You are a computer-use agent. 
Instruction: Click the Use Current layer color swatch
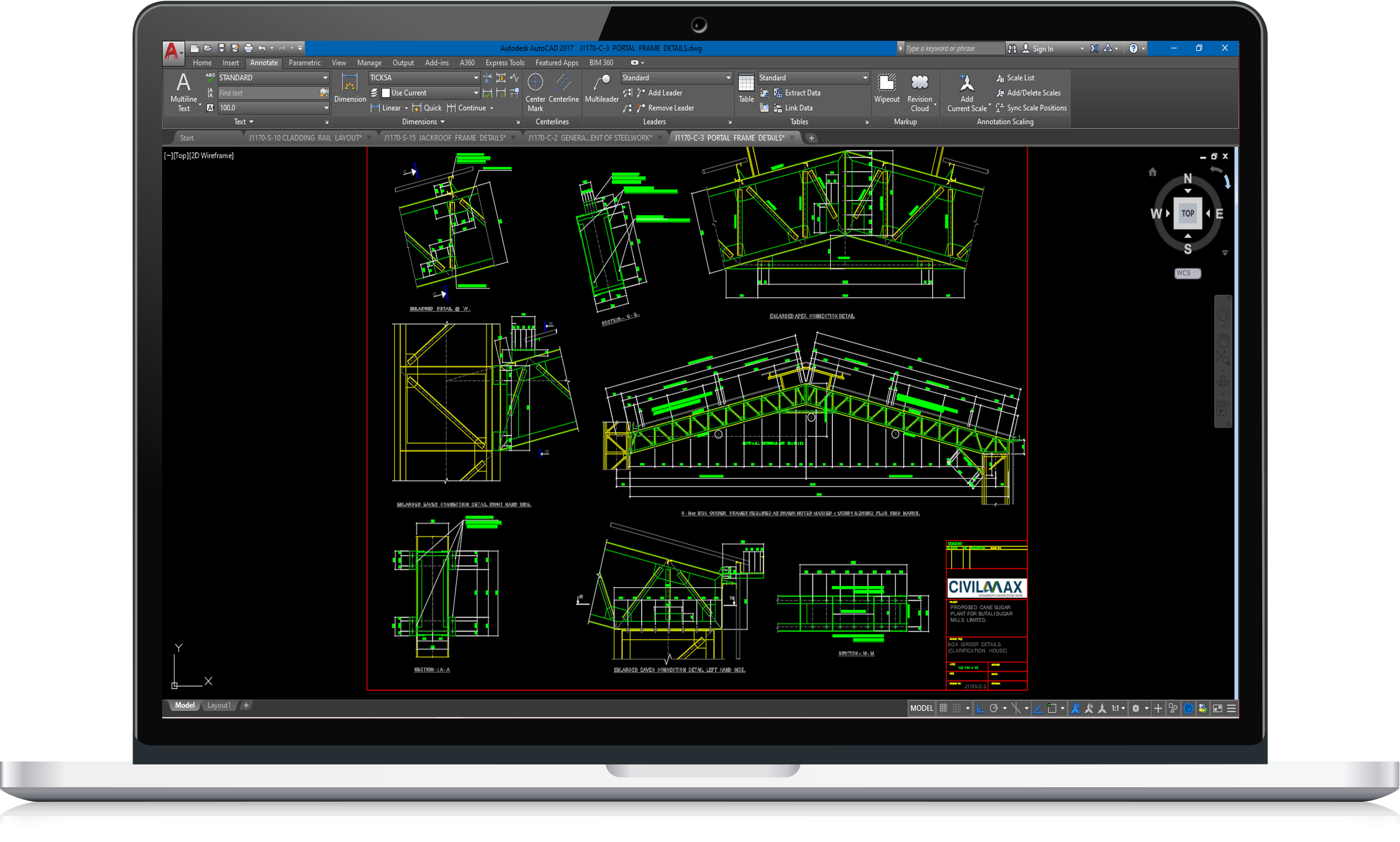click(x=386, y=93)
